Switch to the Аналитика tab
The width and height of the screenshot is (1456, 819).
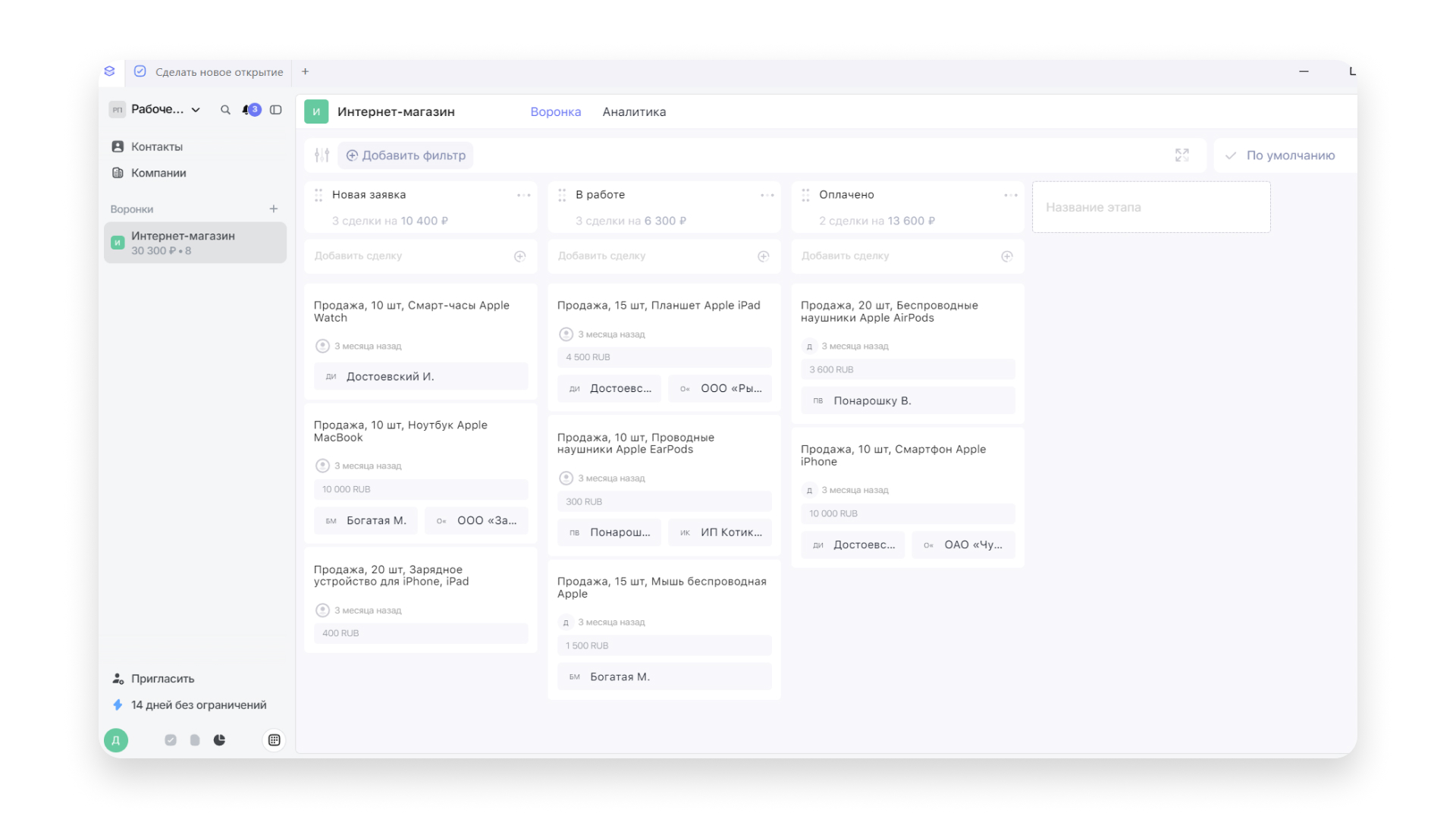coord(634,111)
